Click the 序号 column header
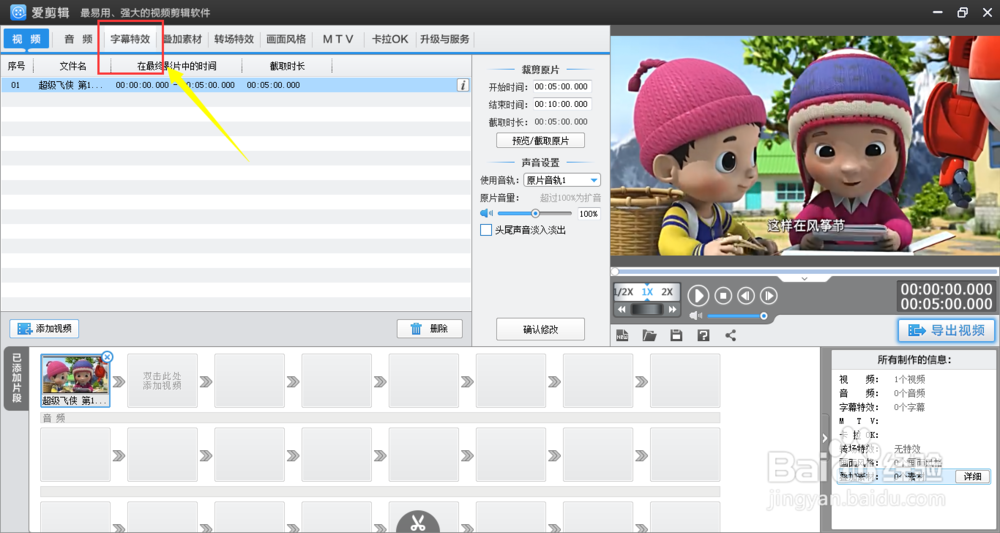The width and height of the screenshot is (1000, 533). tap(17, 66)
